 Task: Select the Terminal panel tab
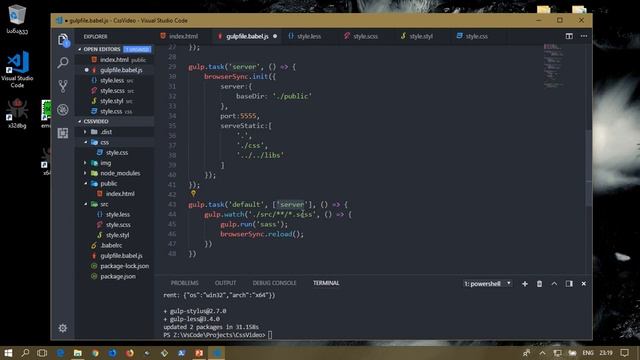click(326, 283)
